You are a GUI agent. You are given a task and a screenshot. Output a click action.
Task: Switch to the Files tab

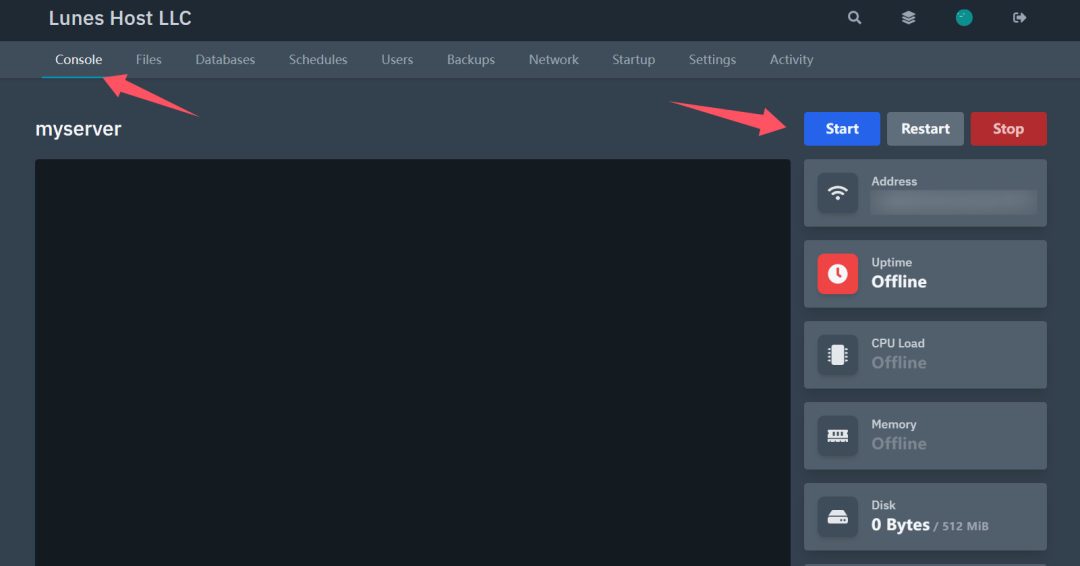pos(149,60)
